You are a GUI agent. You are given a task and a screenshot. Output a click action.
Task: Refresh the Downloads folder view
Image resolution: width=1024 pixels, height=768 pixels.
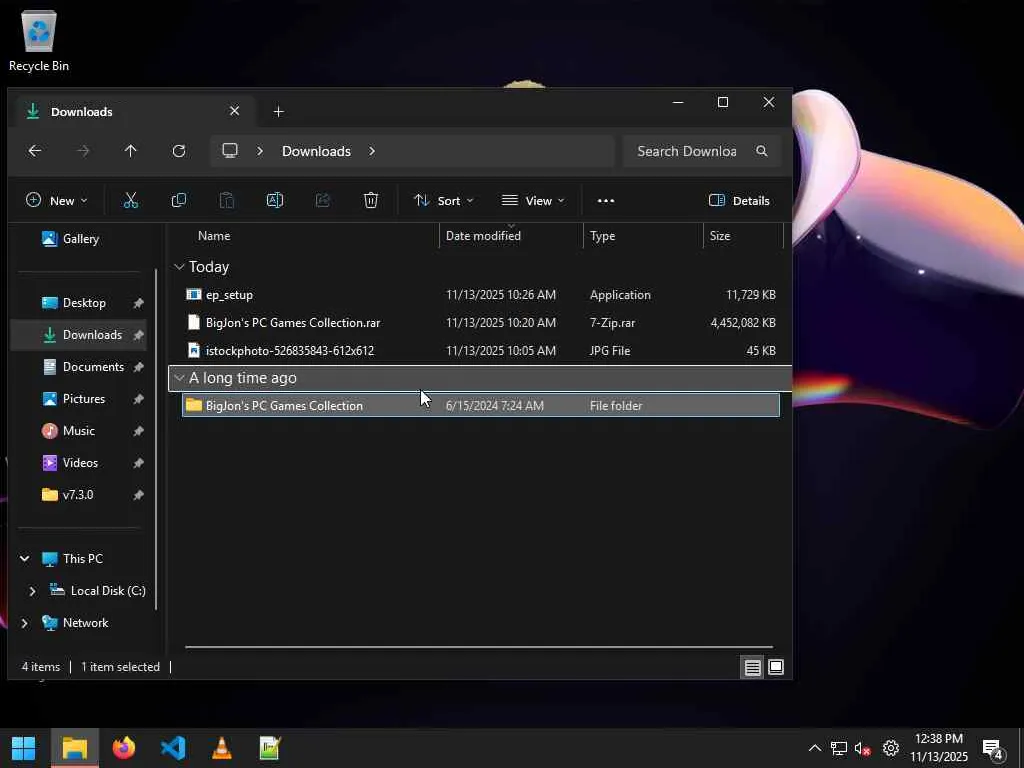coord(179,151)
